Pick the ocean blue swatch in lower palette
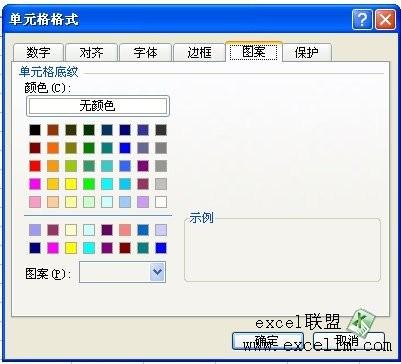 (x=143, y=230)
